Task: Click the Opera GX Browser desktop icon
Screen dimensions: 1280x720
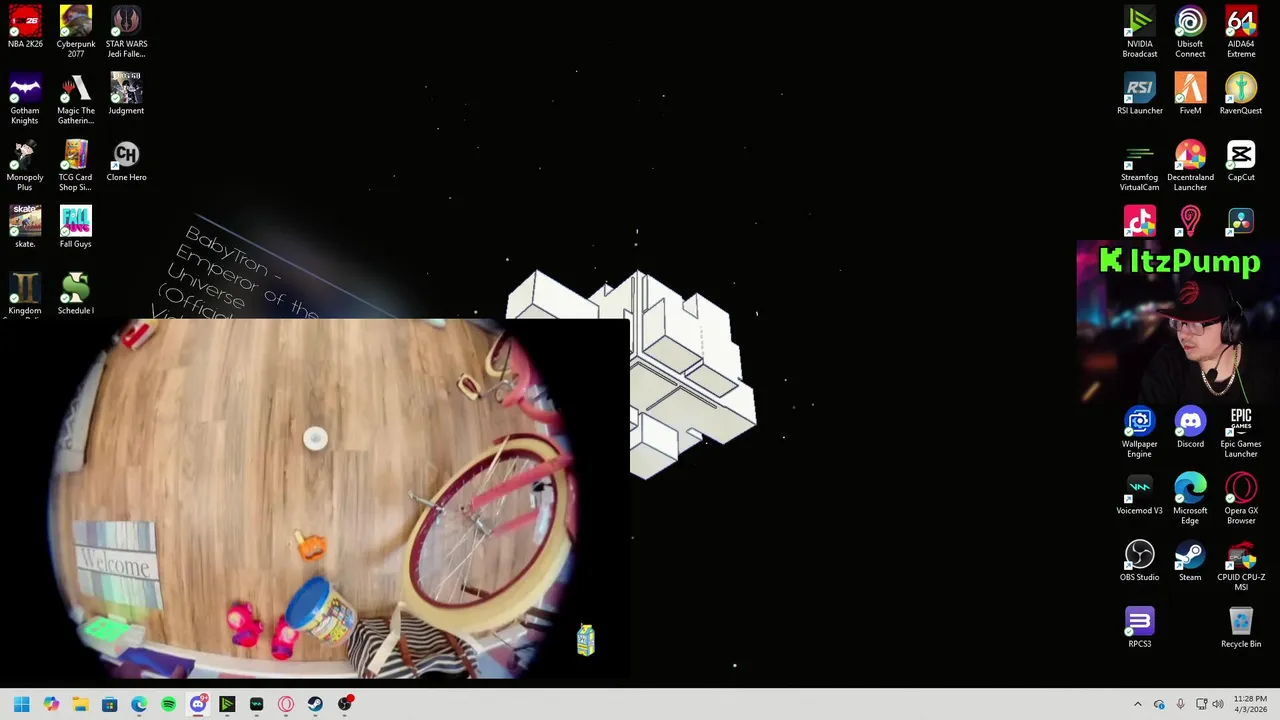Action: point(1241,499)
